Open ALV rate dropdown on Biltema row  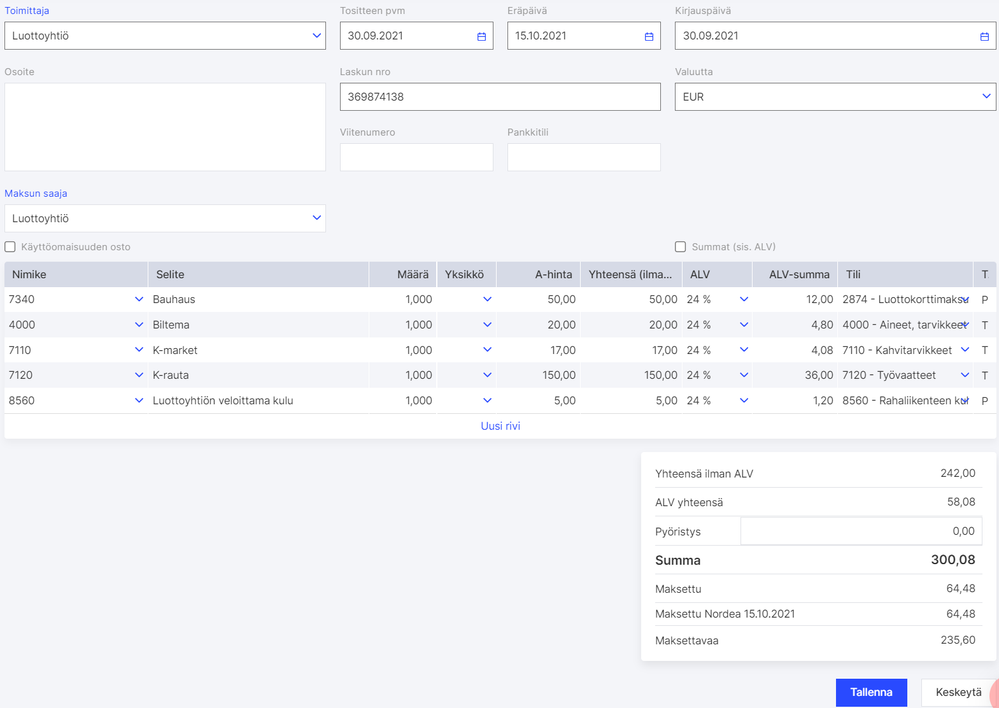click(743, 325)
